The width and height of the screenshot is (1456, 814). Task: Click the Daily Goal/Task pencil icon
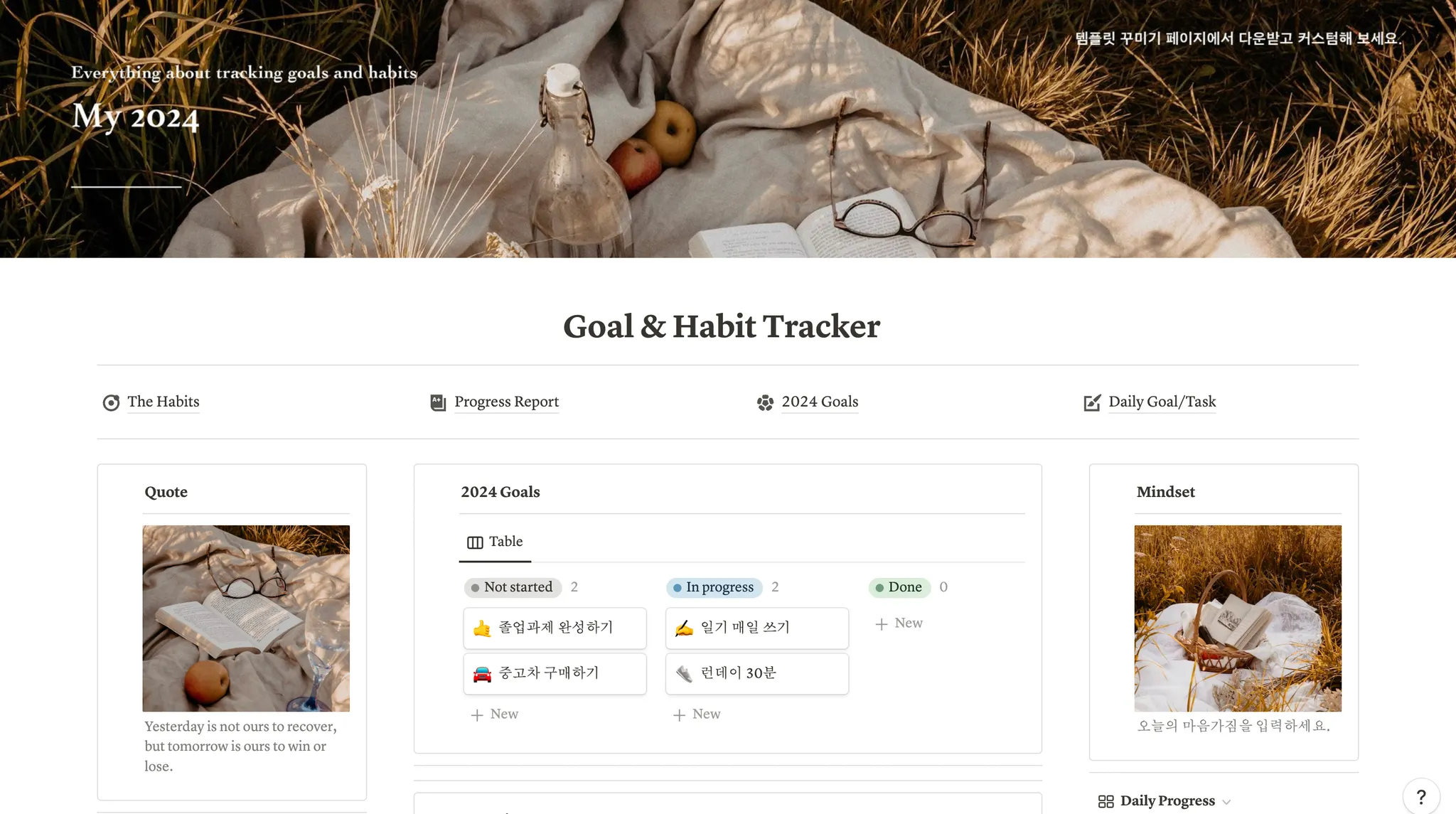[x=1092, y=402]
